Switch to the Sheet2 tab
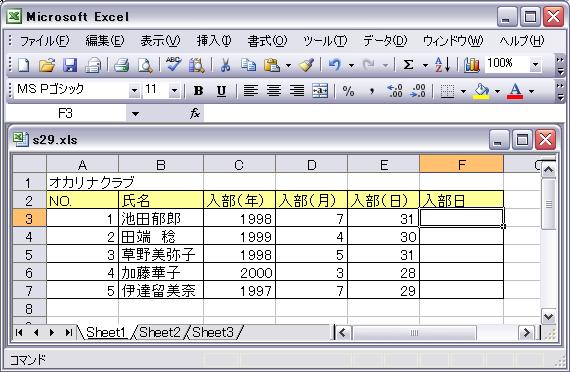Image resolution: width=570 pixels, height=372 pixels. (160, 332)
